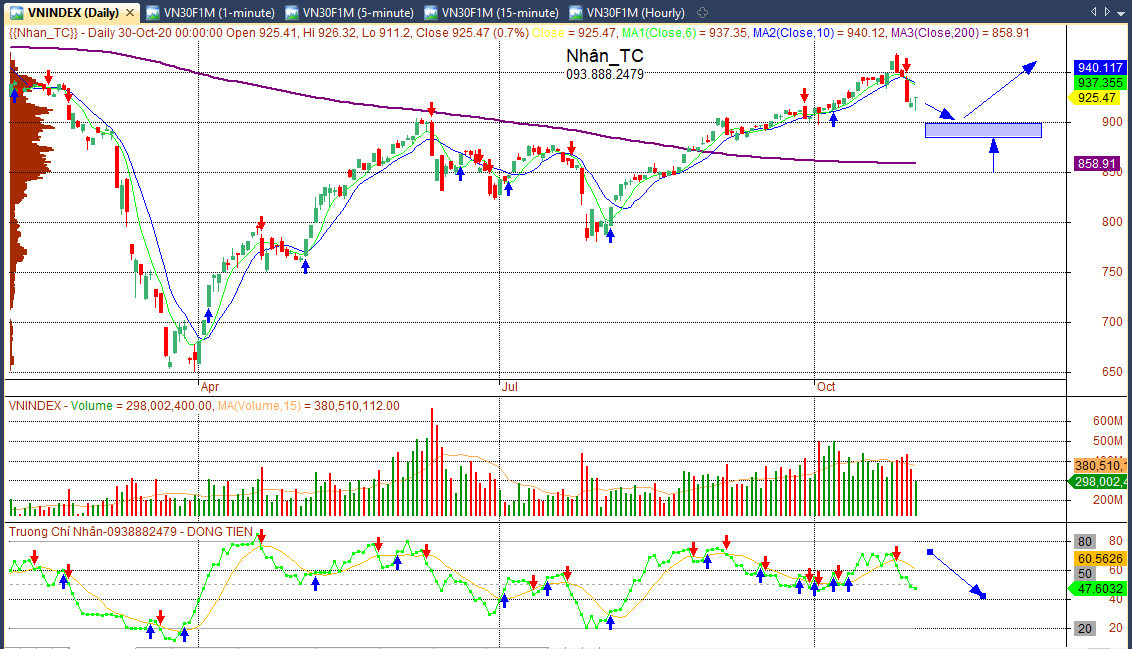This screenshot has width=1132, height=649.
Task: Click the yellow 60.5626 indicator value label
Action: [1099, 559]
